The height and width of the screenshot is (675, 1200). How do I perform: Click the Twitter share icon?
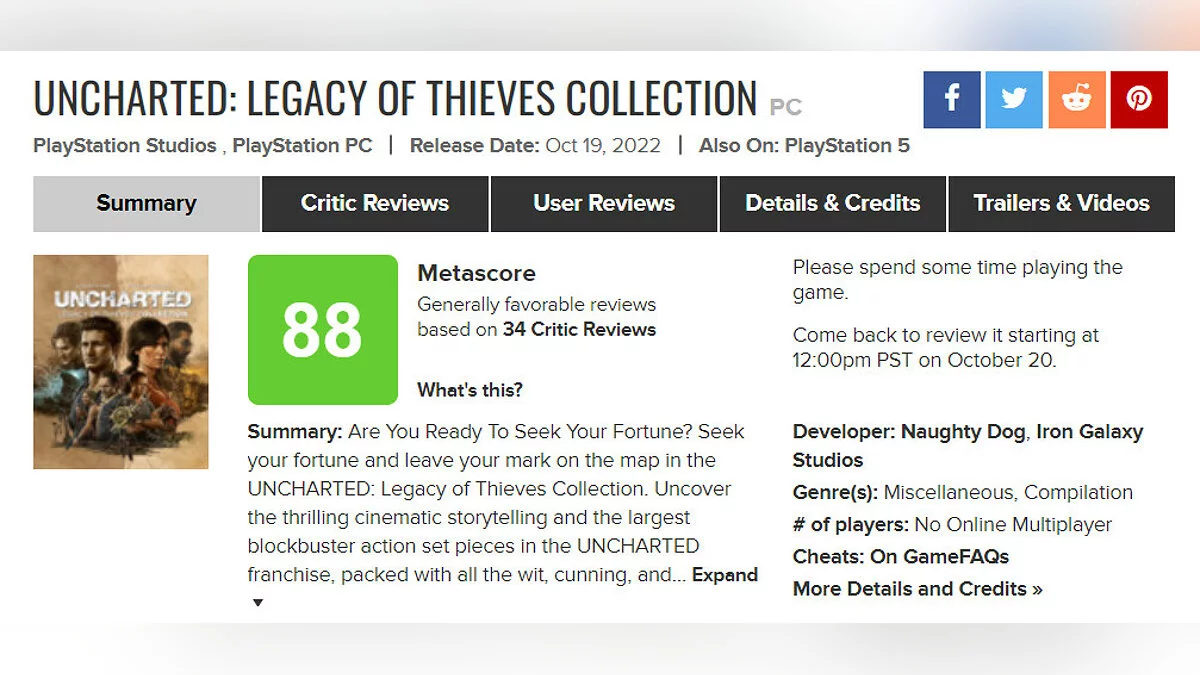tap(1014, 99)
